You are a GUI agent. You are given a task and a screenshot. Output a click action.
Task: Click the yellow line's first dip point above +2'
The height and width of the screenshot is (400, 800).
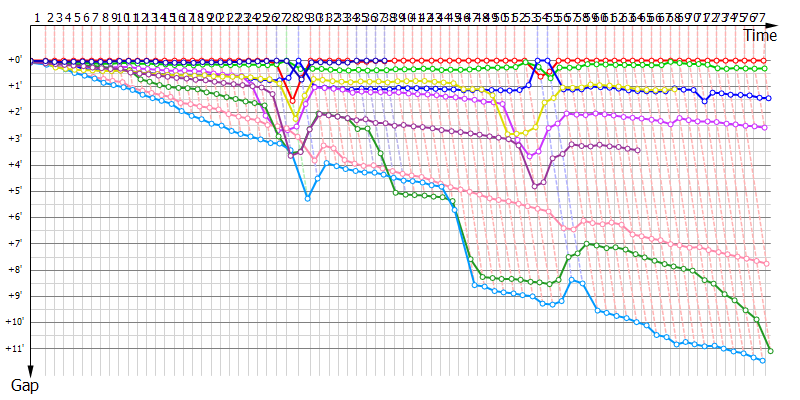[x=295, y=119]
